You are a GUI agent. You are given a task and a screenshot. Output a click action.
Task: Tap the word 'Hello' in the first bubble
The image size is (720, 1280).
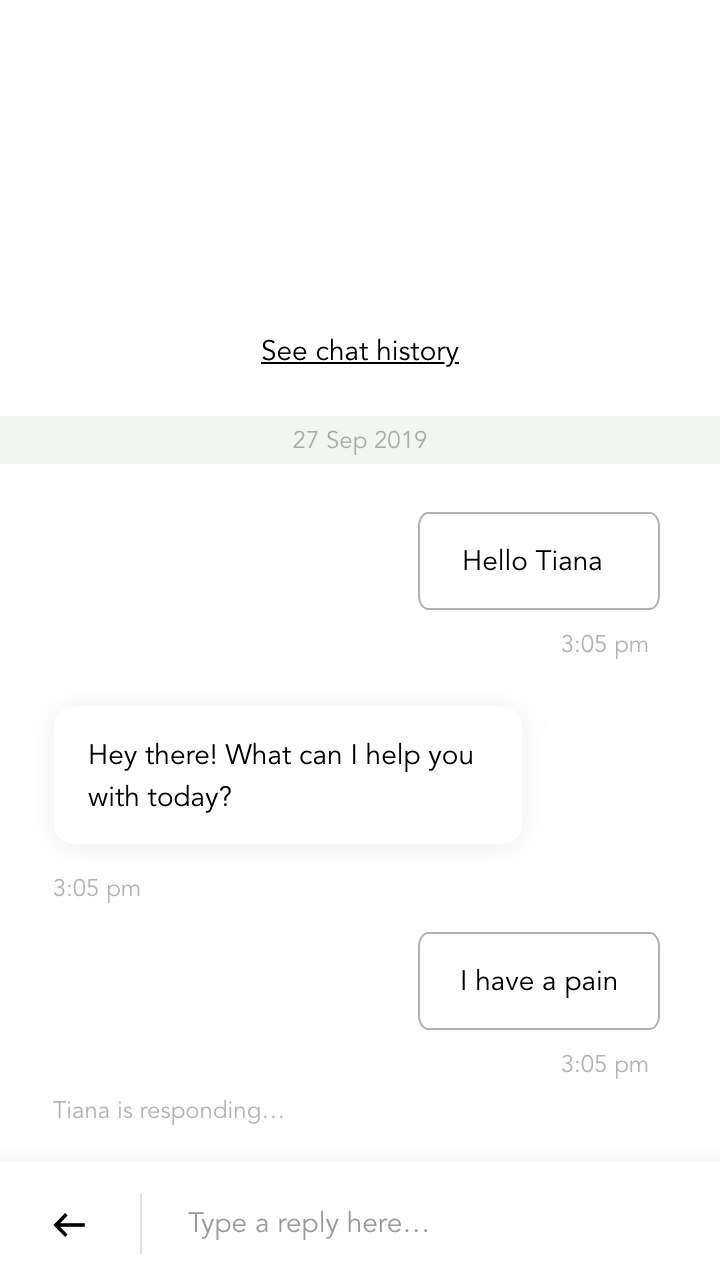(494, 561)
